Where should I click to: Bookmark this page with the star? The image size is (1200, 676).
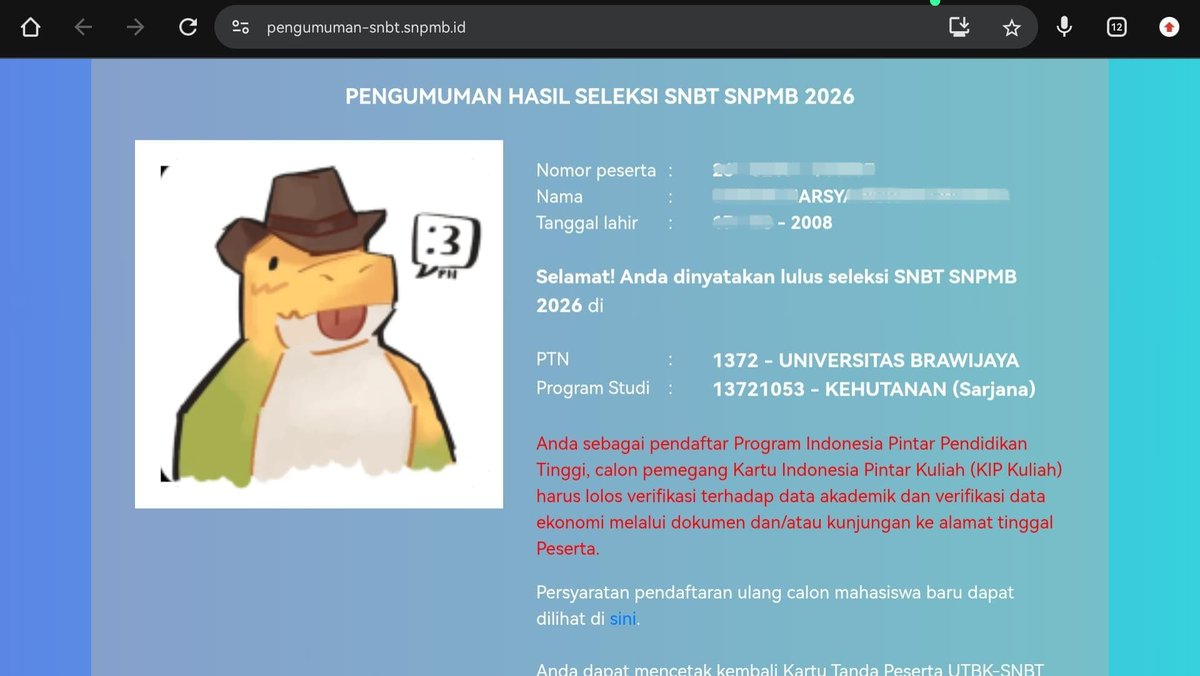pyautogui.click(x=1012, y=28)
